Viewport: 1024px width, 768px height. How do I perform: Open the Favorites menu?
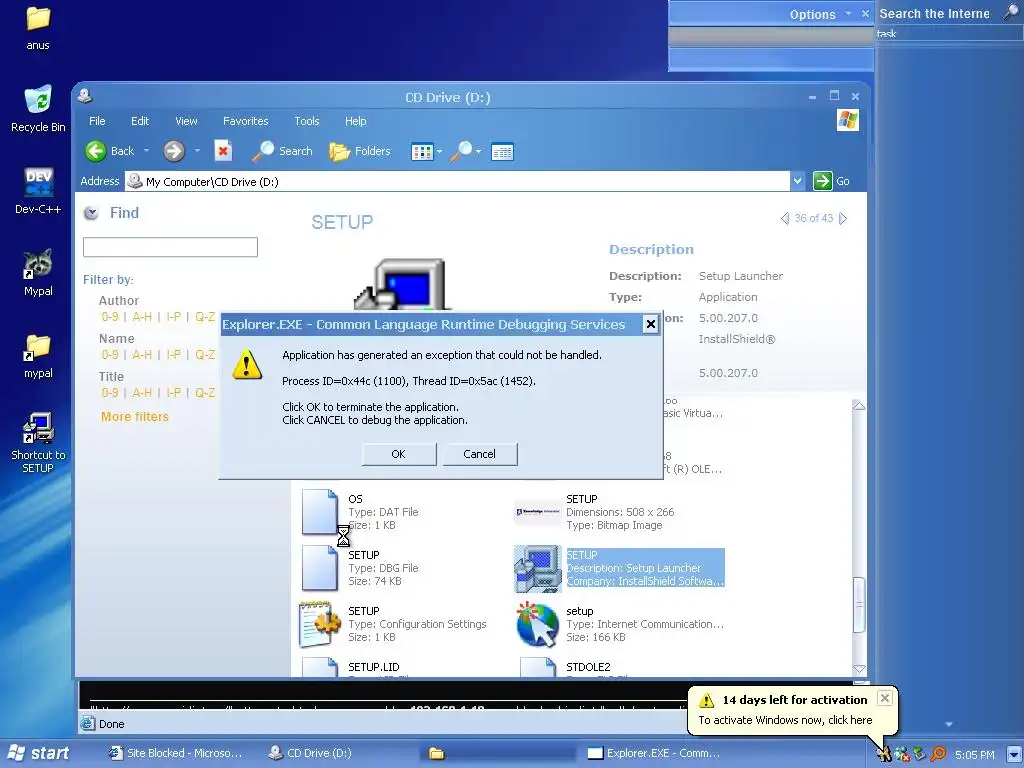pyautogui.click(x=246, y=121)
